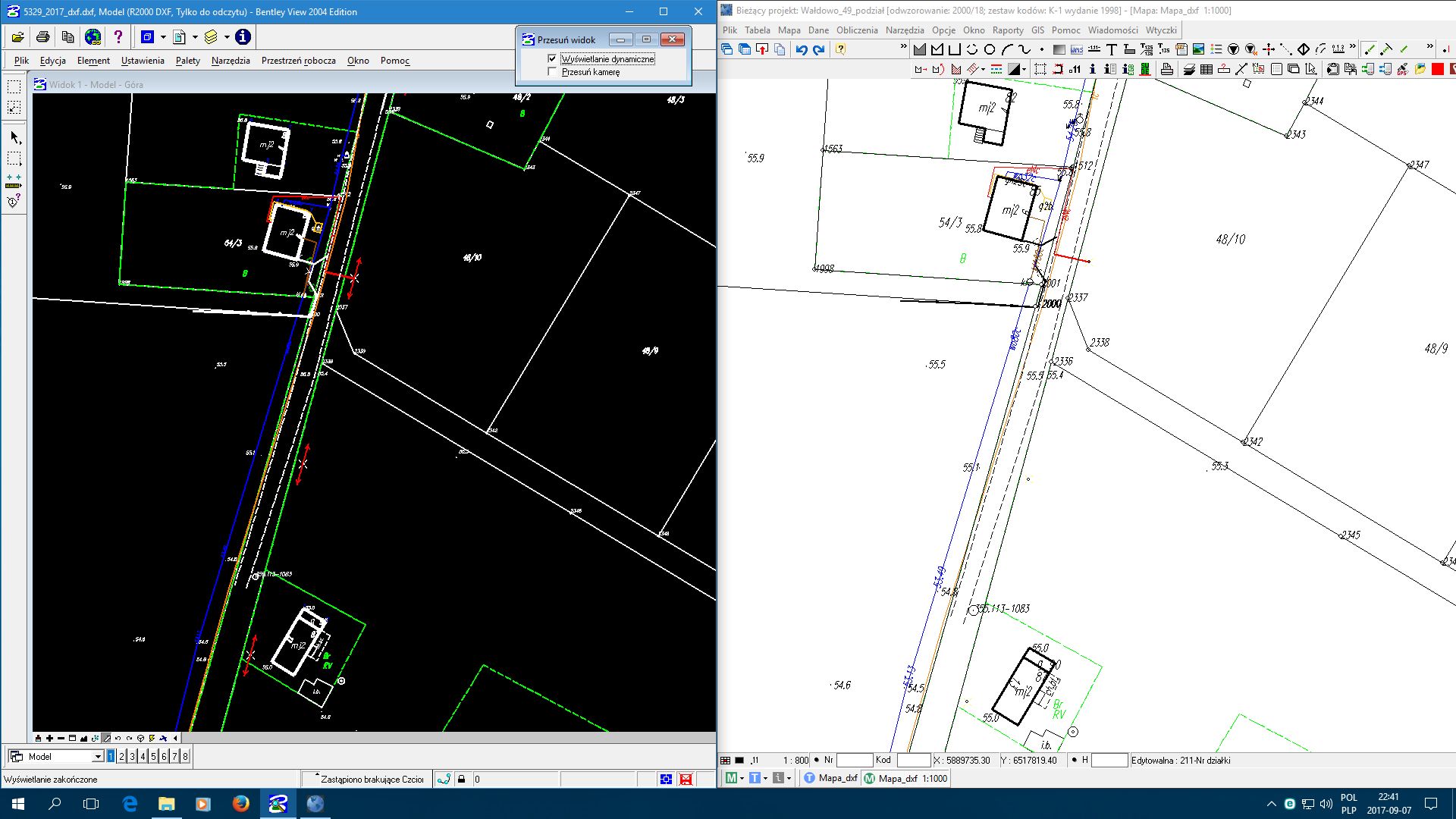1456x819 pixels.
Task: Select the text T tool in map toolbar
Action: [x=1111, y=49]
